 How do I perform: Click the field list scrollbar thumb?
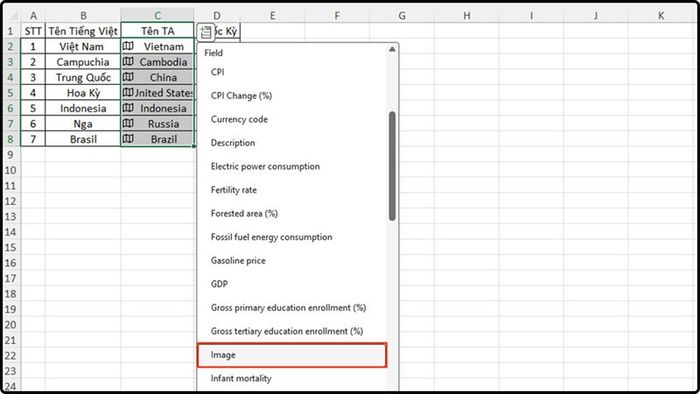pyautogui.click(x=392, y=166)
